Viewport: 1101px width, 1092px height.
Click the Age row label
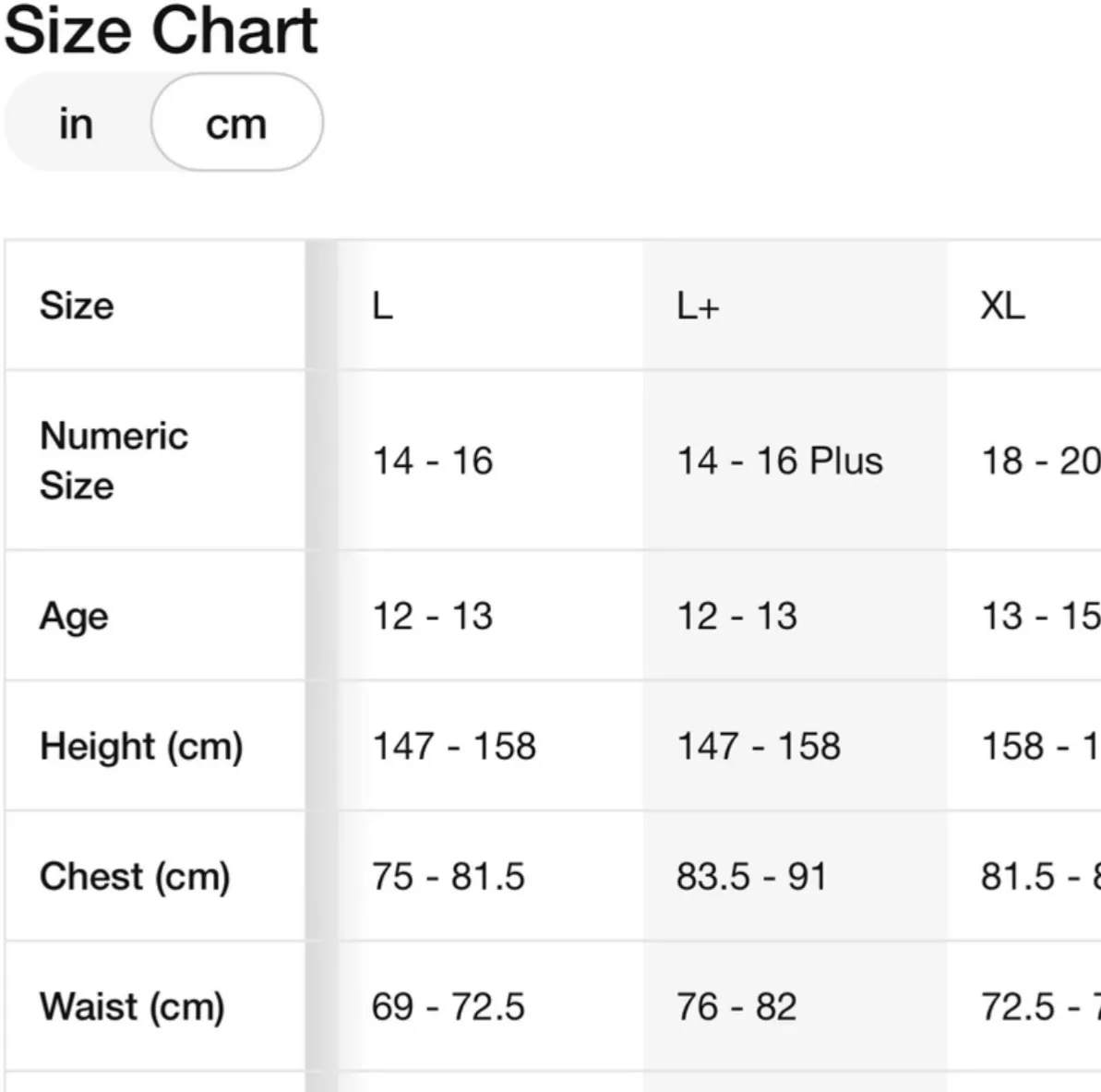click(74, 618)
